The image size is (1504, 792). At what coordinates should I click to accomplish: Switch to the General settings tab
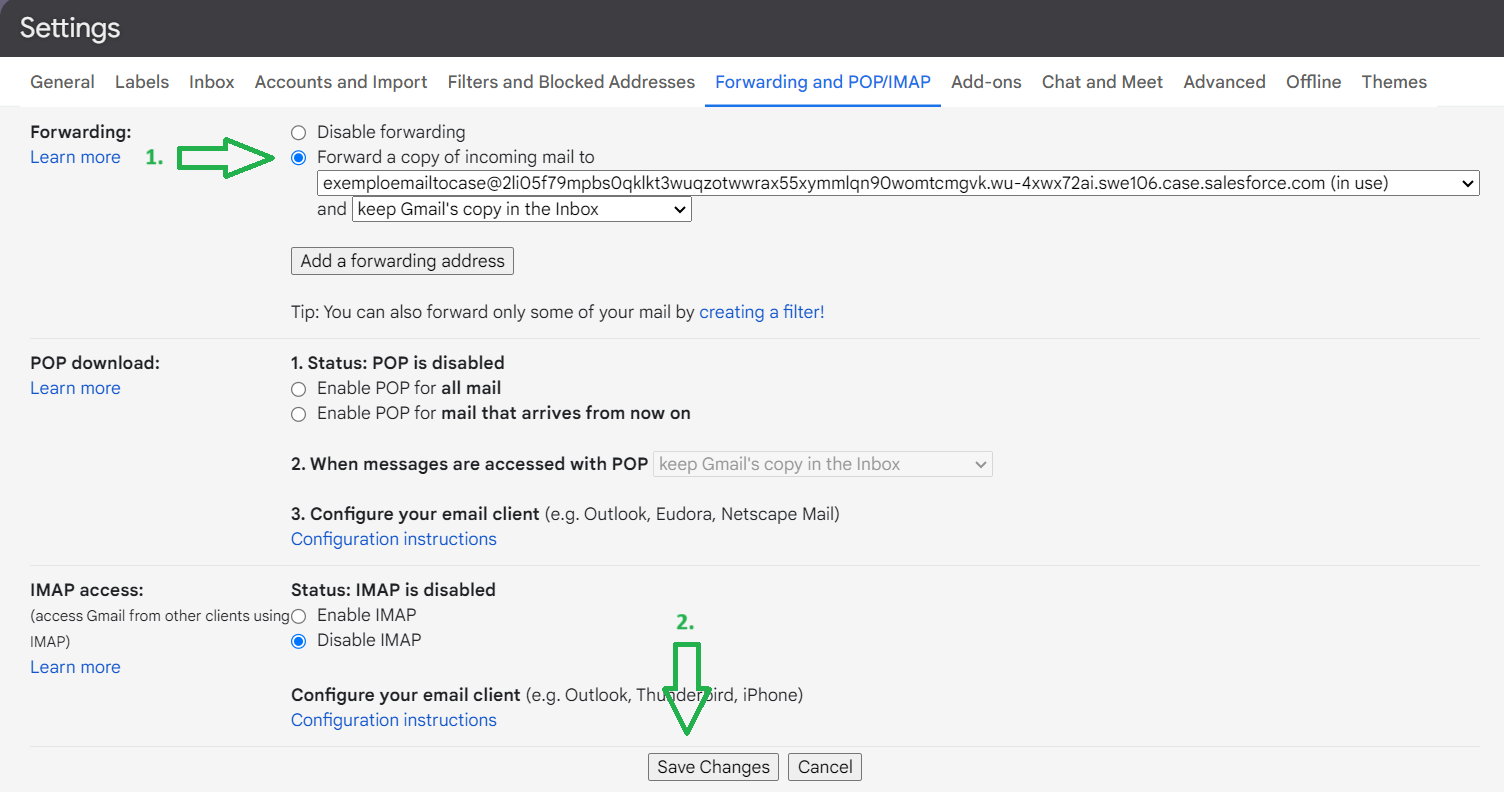coord(62,81)
